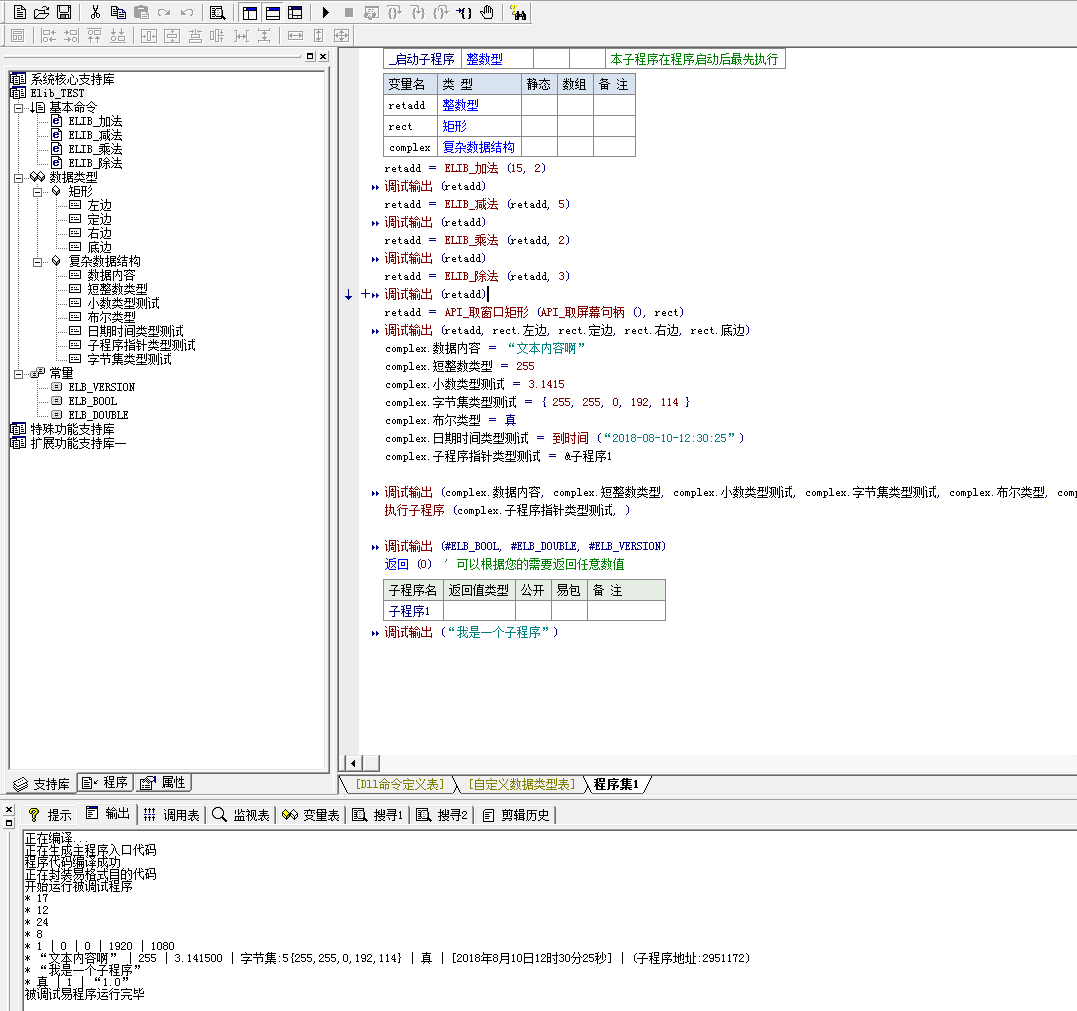Select ELIB_除法 in the library tree
Image resolution: width=1077 pixels, height=1011 pixels.
95,163
